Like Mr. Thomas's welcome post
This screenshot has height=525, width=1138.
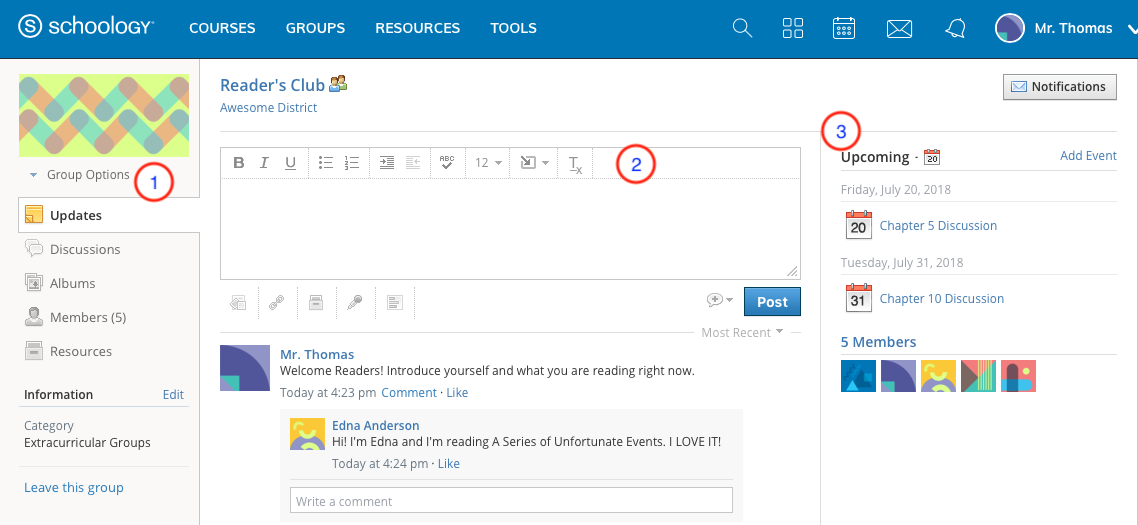point(457,393)
